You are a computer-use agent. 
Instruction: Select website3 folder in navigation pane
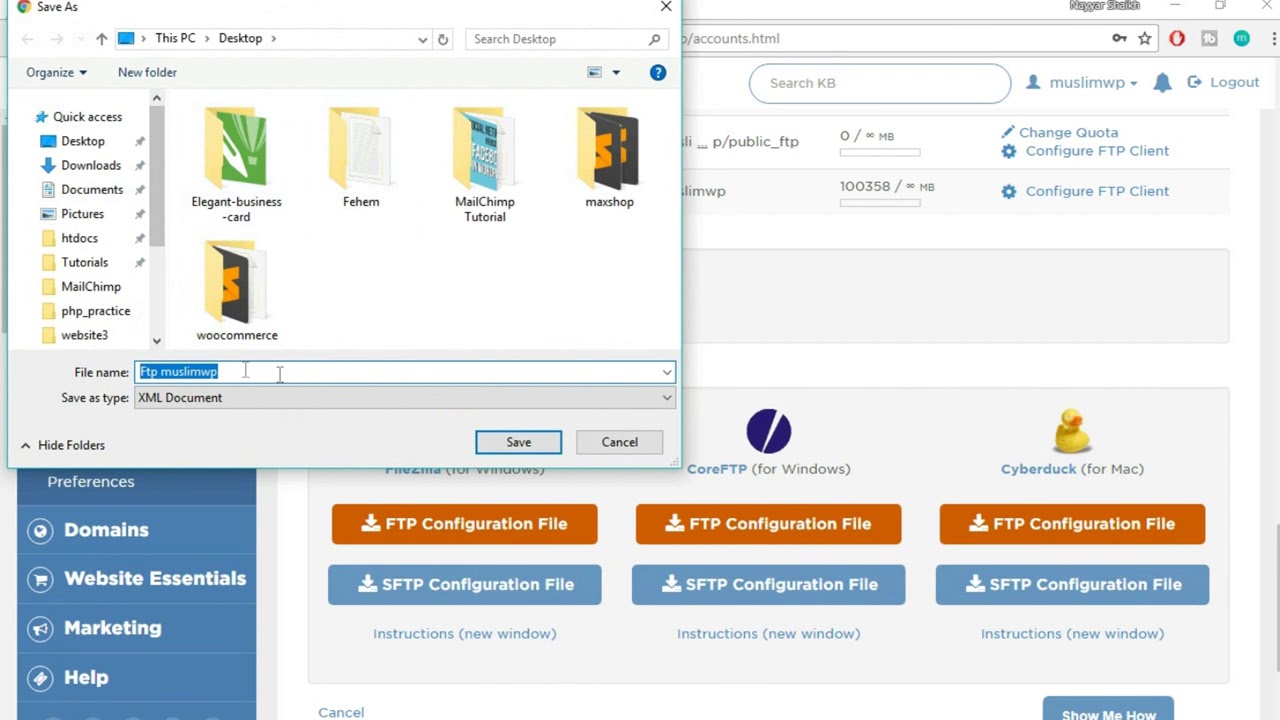click(x=84, y=335)
